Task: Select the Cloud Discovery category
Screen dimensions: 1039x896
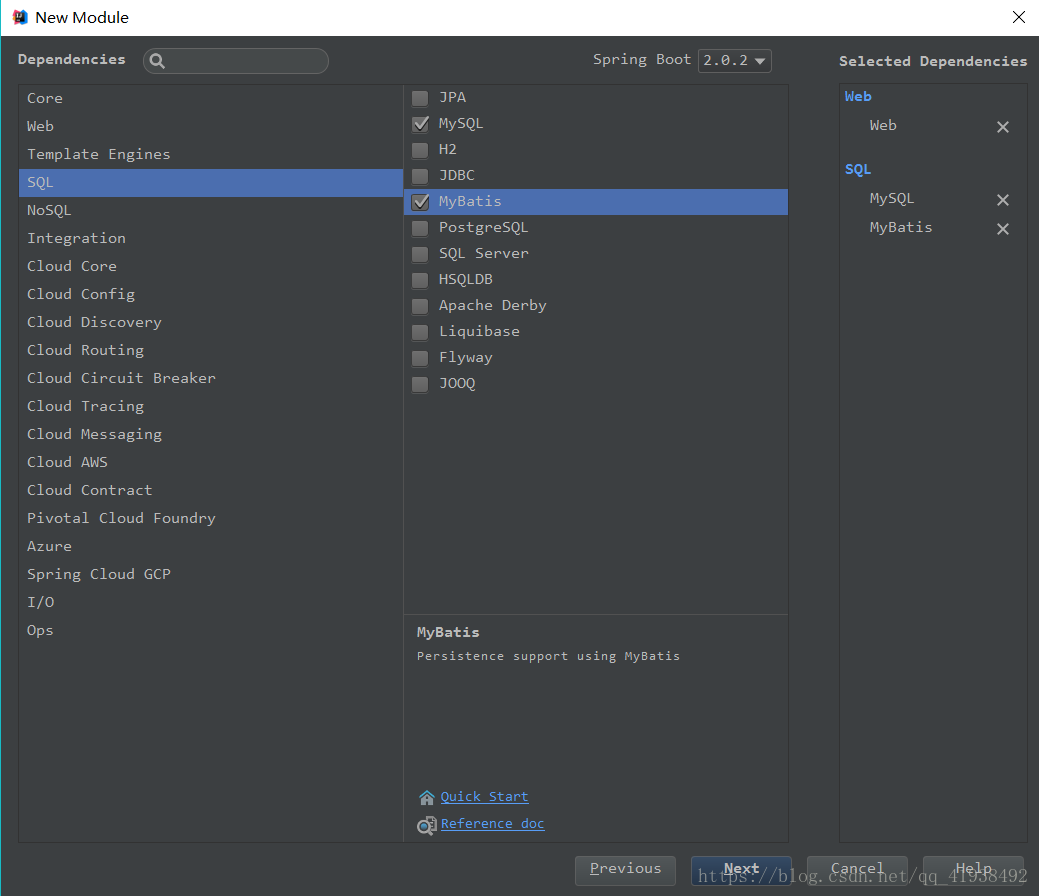Action: click(211, 322)
